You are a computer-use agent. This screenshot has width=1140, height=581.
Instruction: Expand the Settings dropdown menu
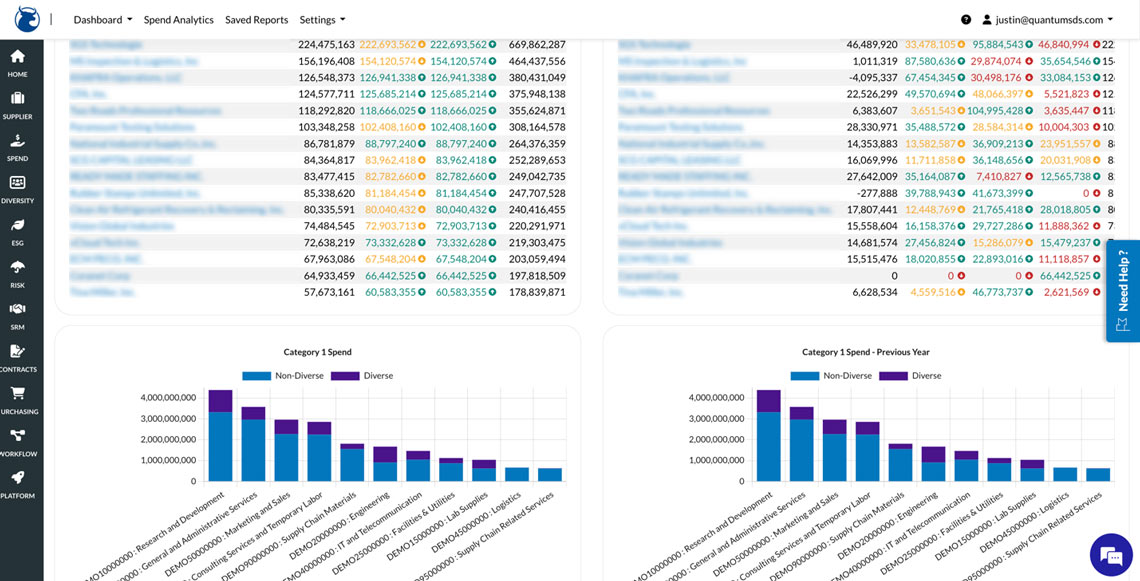322,20
